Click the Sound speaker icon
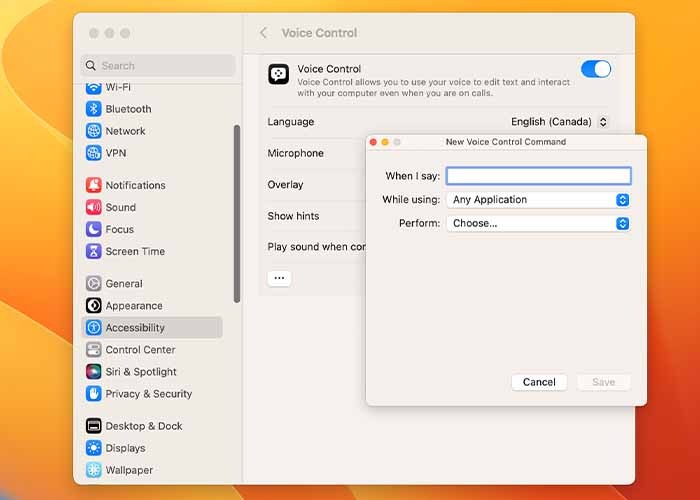The height and width of the screenshot is (500, 700). pos(93,207)
